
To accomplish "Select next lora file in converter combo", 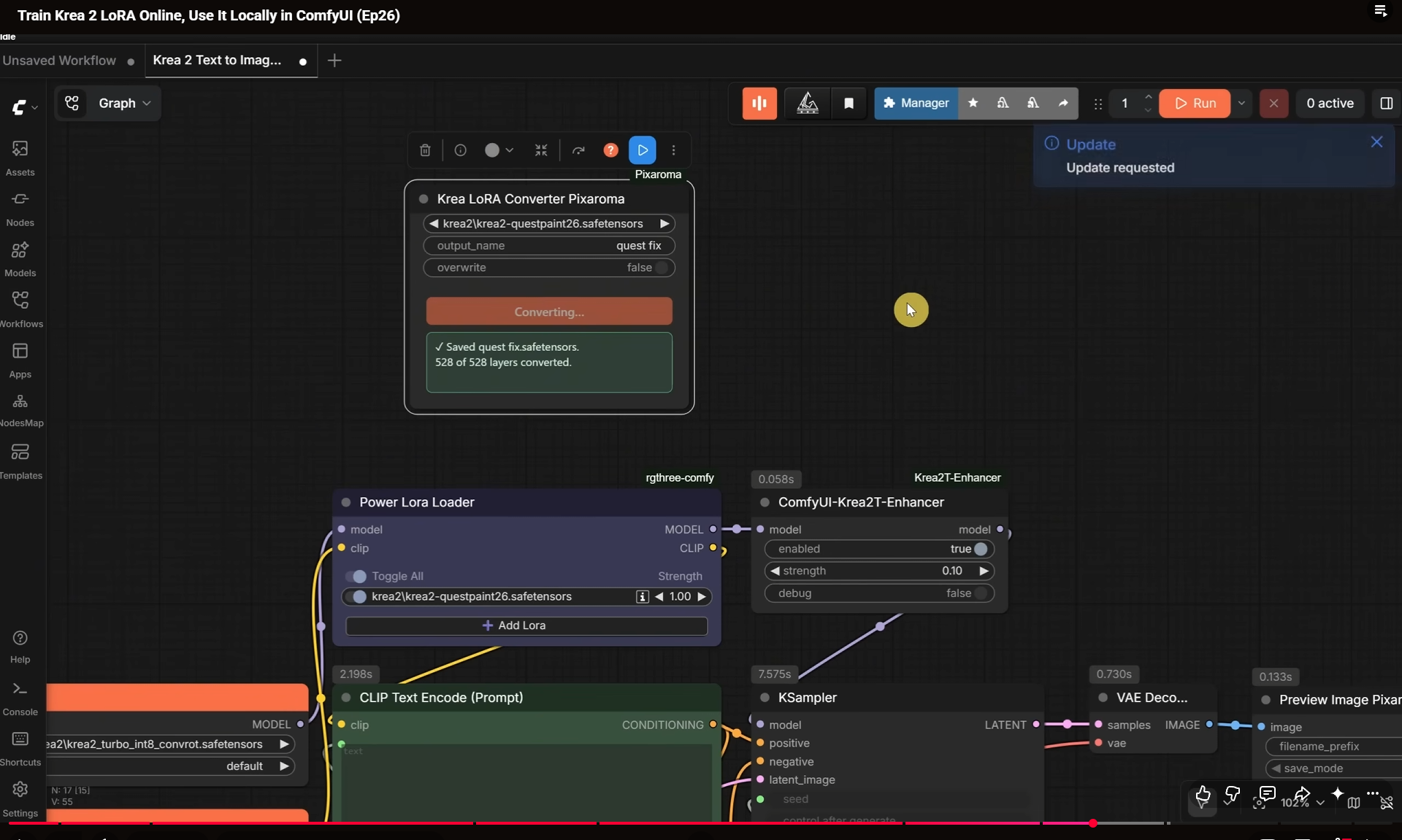I will (664, 224).
